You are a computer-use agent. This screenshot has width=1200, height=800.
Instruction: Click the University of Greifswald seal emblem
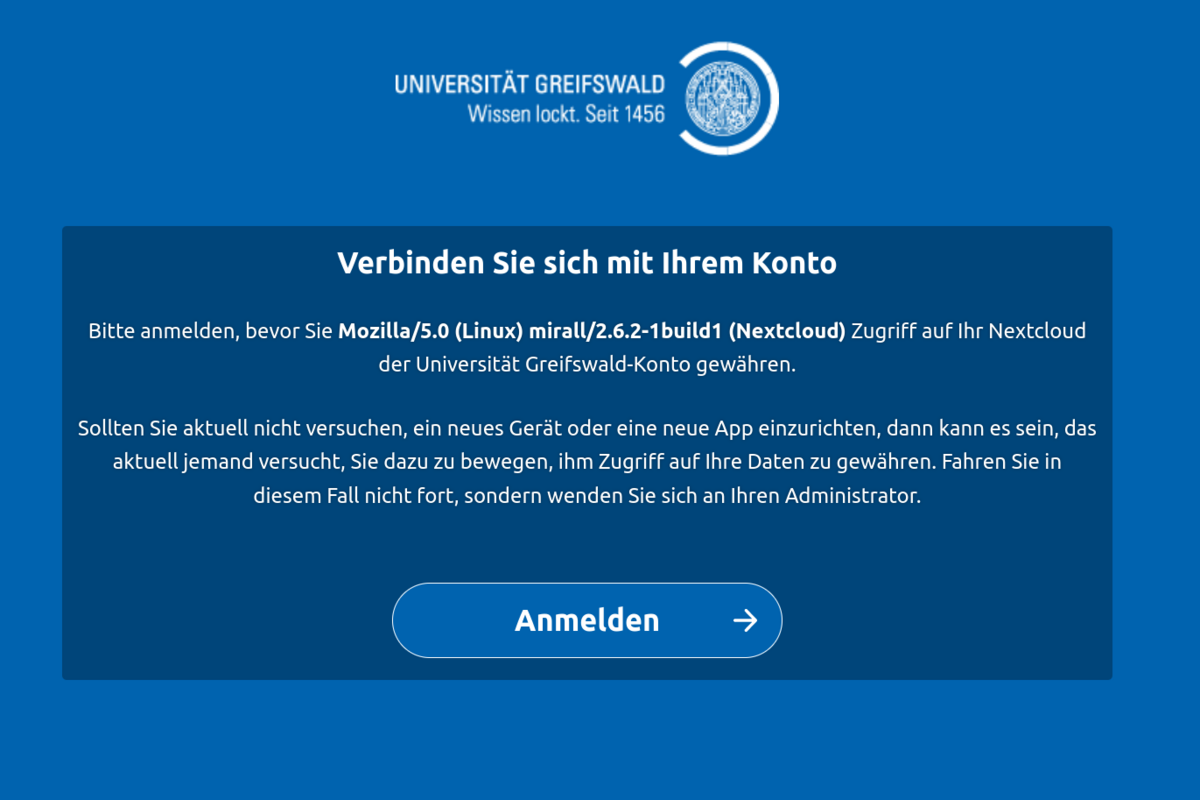pyautogui.click(x=723, y=99)
